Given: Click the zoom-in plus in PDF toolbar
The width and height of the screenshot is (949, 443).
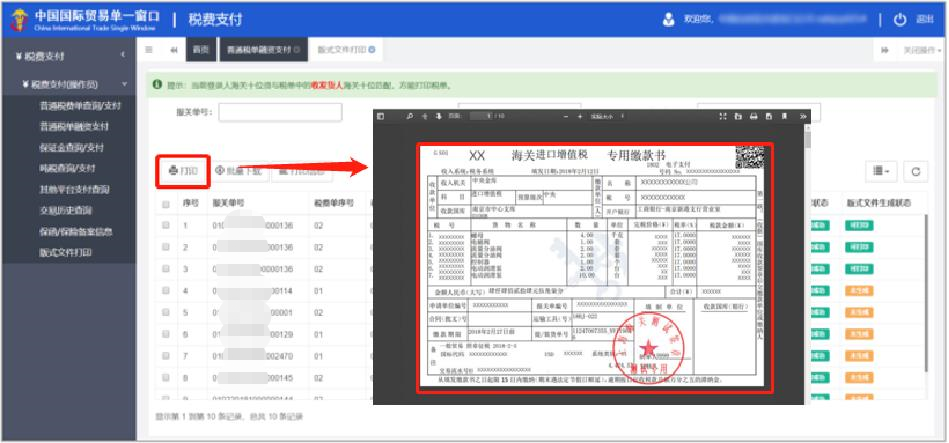Looking at the screenshot, I should click(x=579, y=116).
